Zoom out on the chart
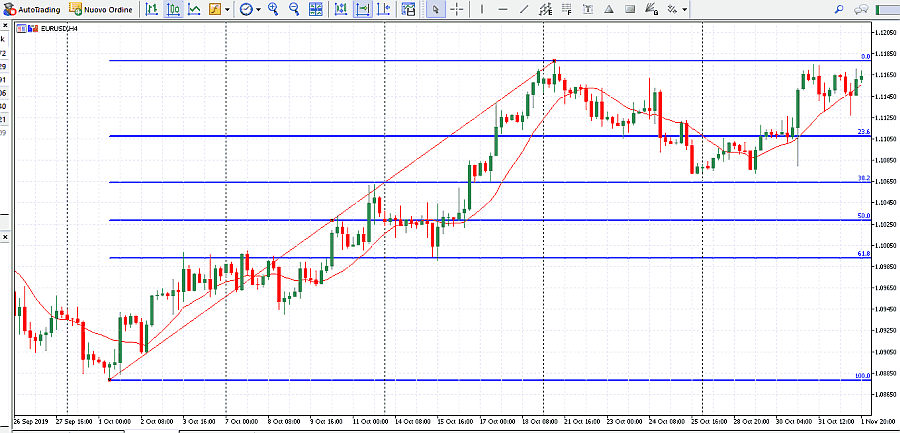 point(294,9)
